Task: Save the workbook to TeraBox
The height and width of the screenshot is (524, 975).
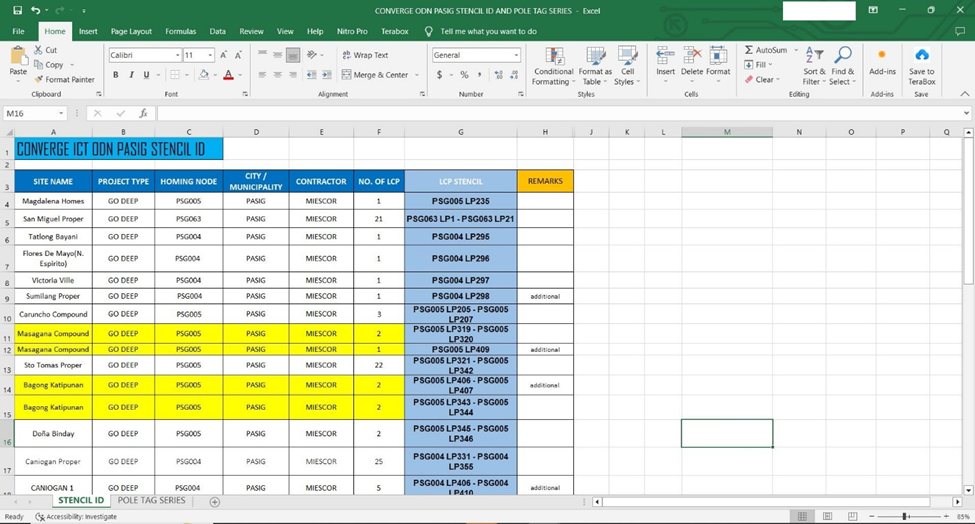Action: (922, 66)
